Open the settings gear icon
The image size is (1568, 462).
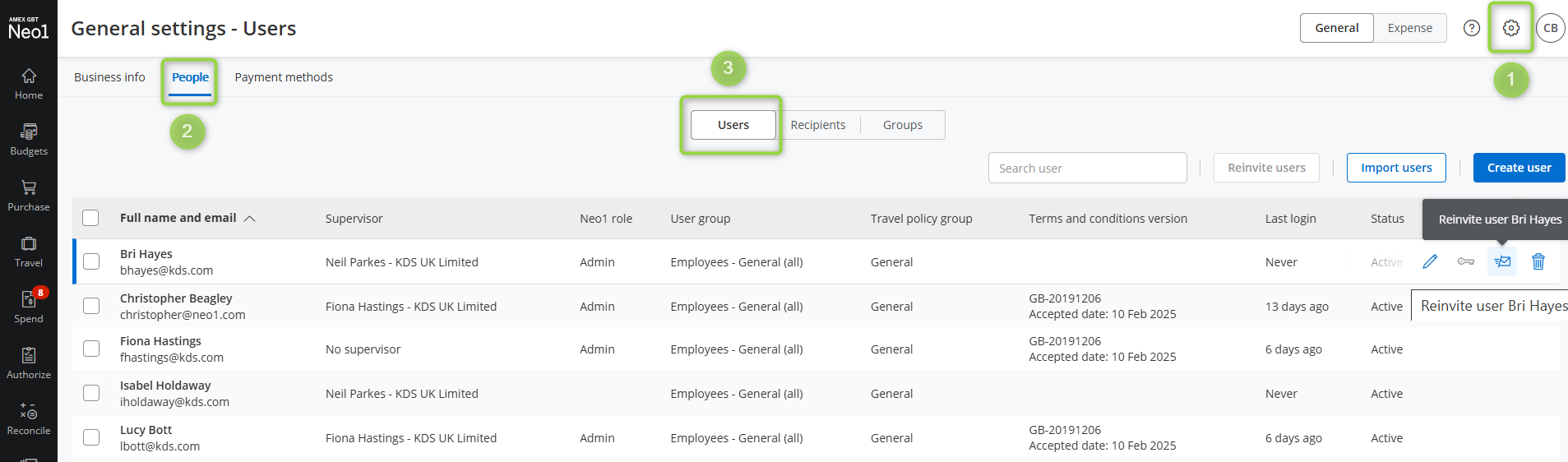click(x=1510, y=28)
